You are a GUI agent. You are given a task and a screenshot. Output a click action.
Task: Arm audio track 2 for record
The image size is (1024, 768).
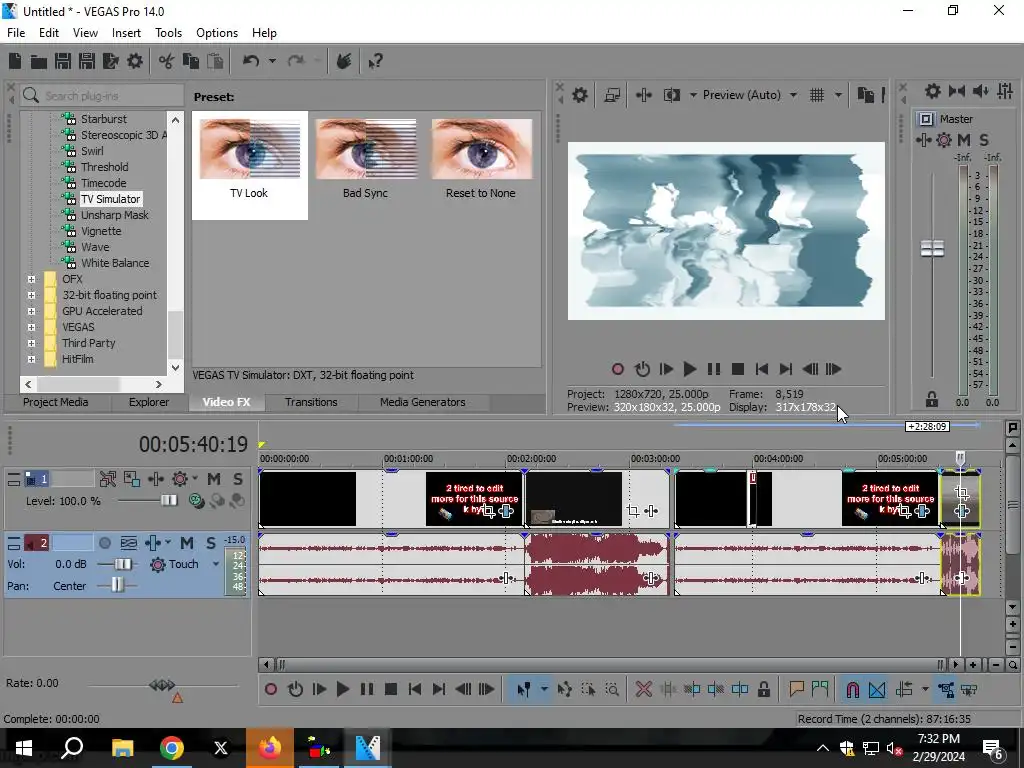104,543
